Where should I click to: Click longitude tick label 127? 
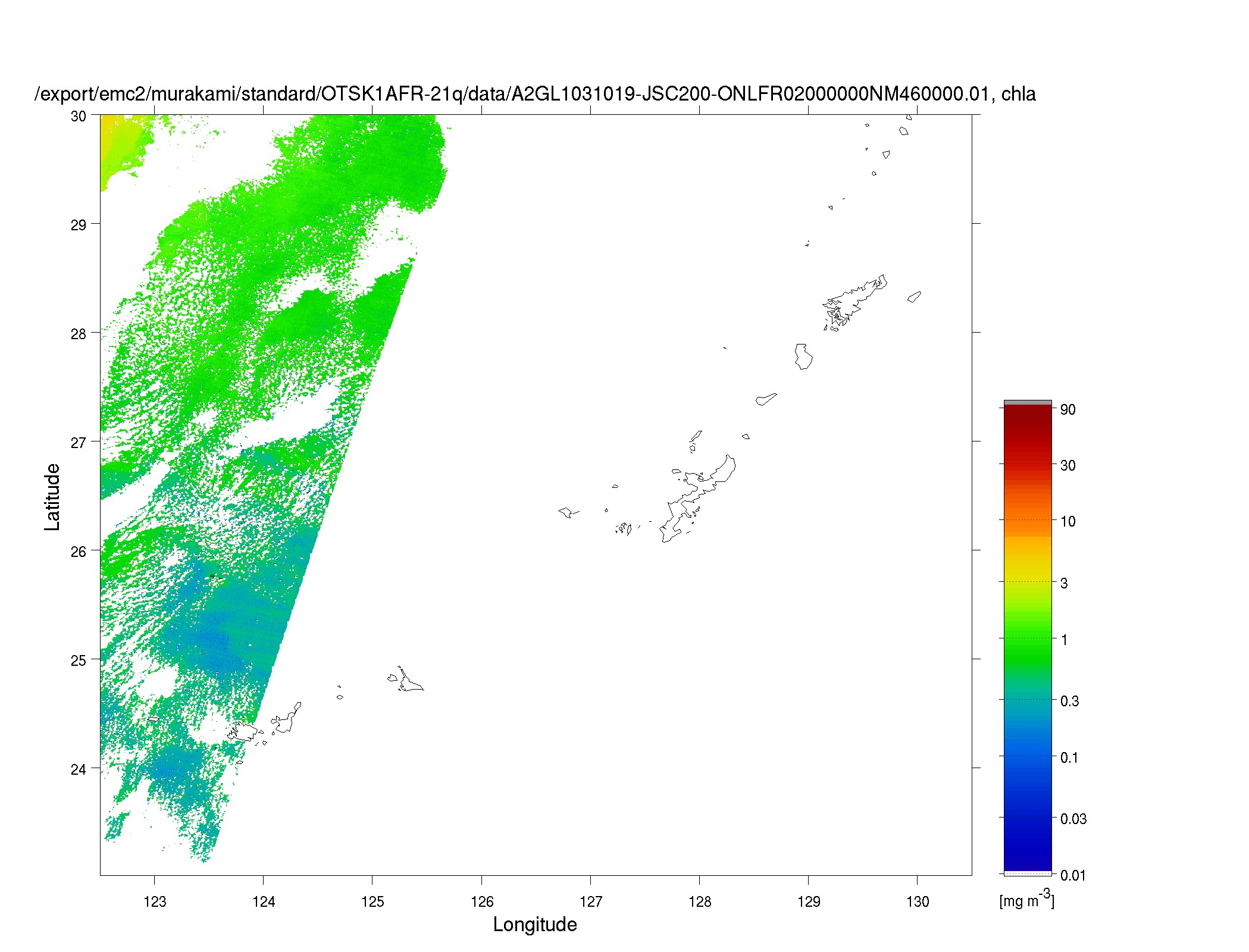tap(591, 901)
